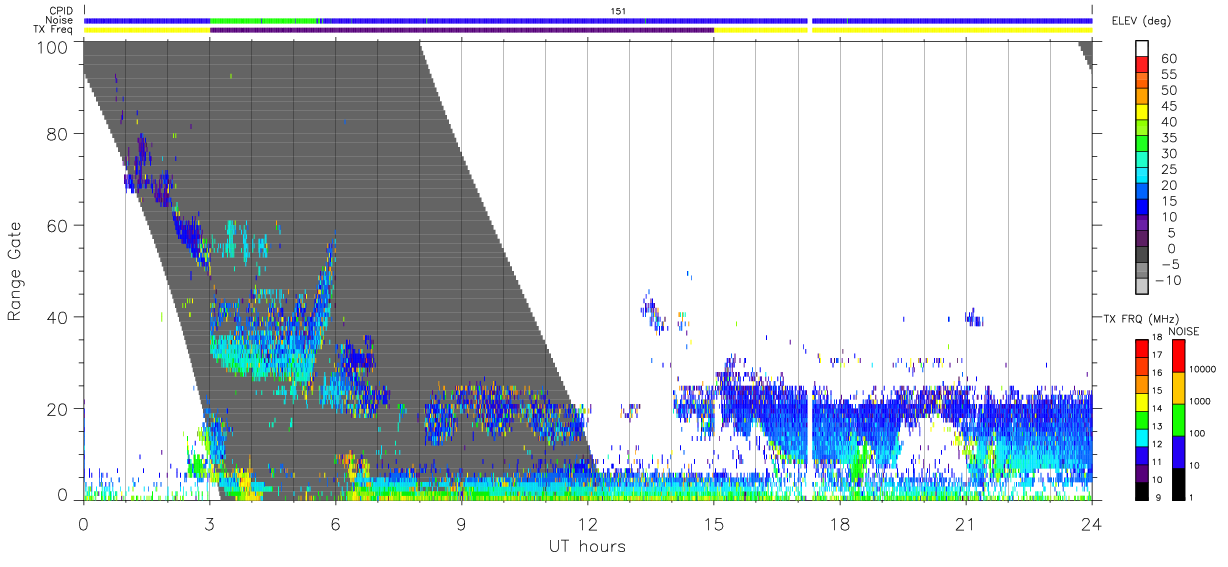Click the blue swatch in the NOISE color bar
This screenshot has width=1228, height=567.
click(x=1178, y=451)
